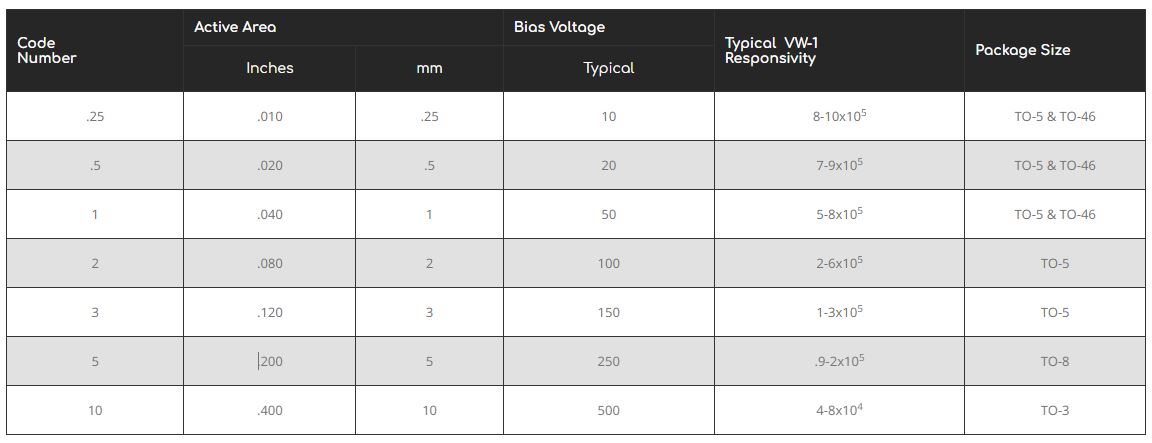1152x443 pixels.
Task: Click the Code Number column header
Action: [47, 50]
